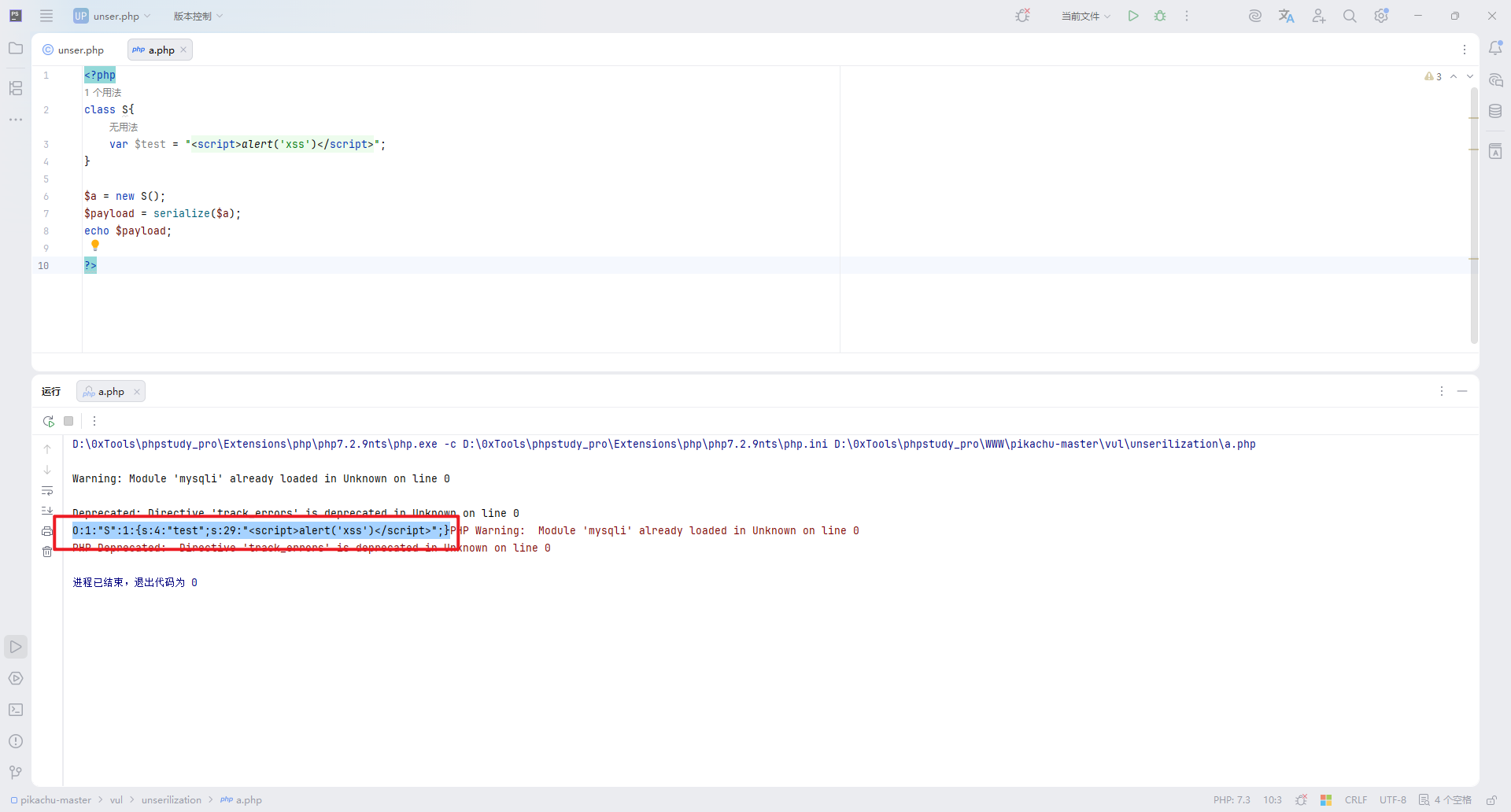
Task: Toggle read-only lock for a.php
Action: (x=1491, y=800)
